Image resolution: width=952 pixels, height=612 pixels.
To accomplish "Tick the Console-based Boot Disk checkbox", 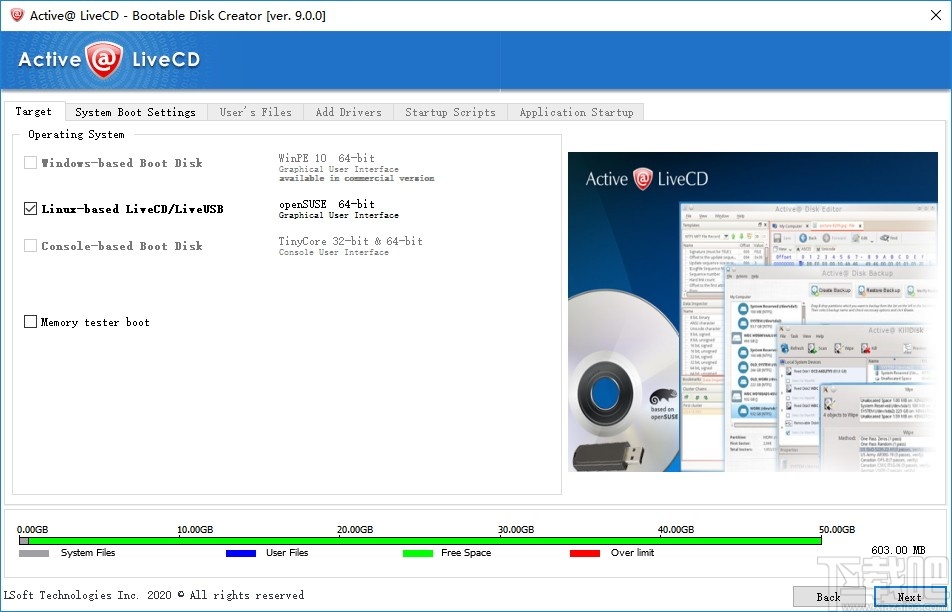I will pos(30,246).
